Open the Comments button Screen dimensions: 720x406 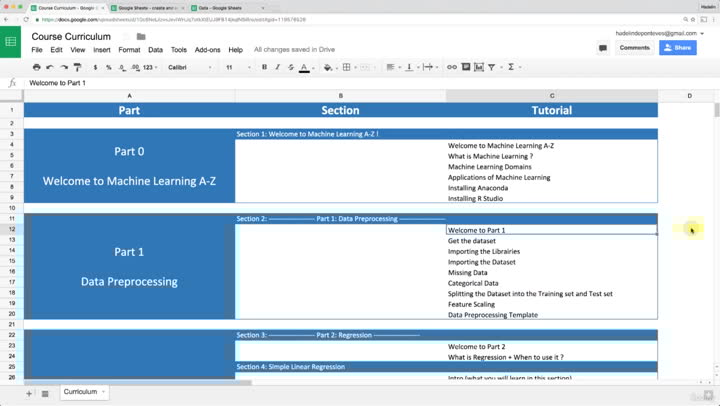pos(635,48)
